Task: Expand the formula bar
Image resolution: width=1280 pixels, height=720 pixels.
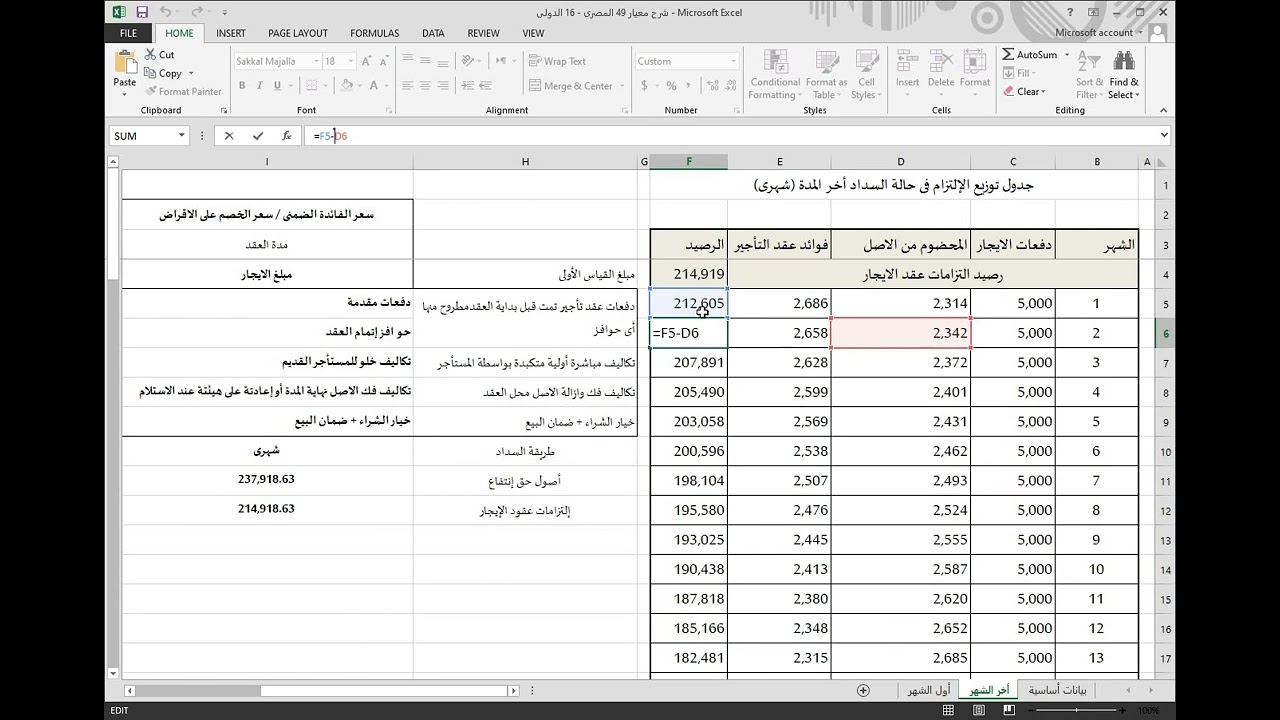Action: click(x=1163, y=136)
